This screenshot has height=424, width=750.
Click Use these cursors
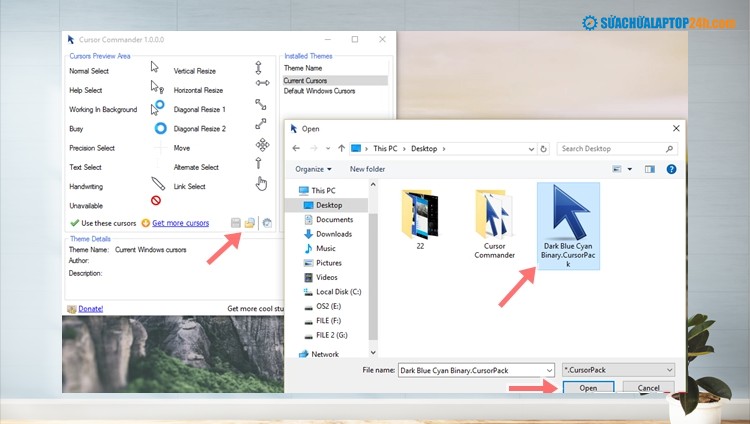[103, 223]
